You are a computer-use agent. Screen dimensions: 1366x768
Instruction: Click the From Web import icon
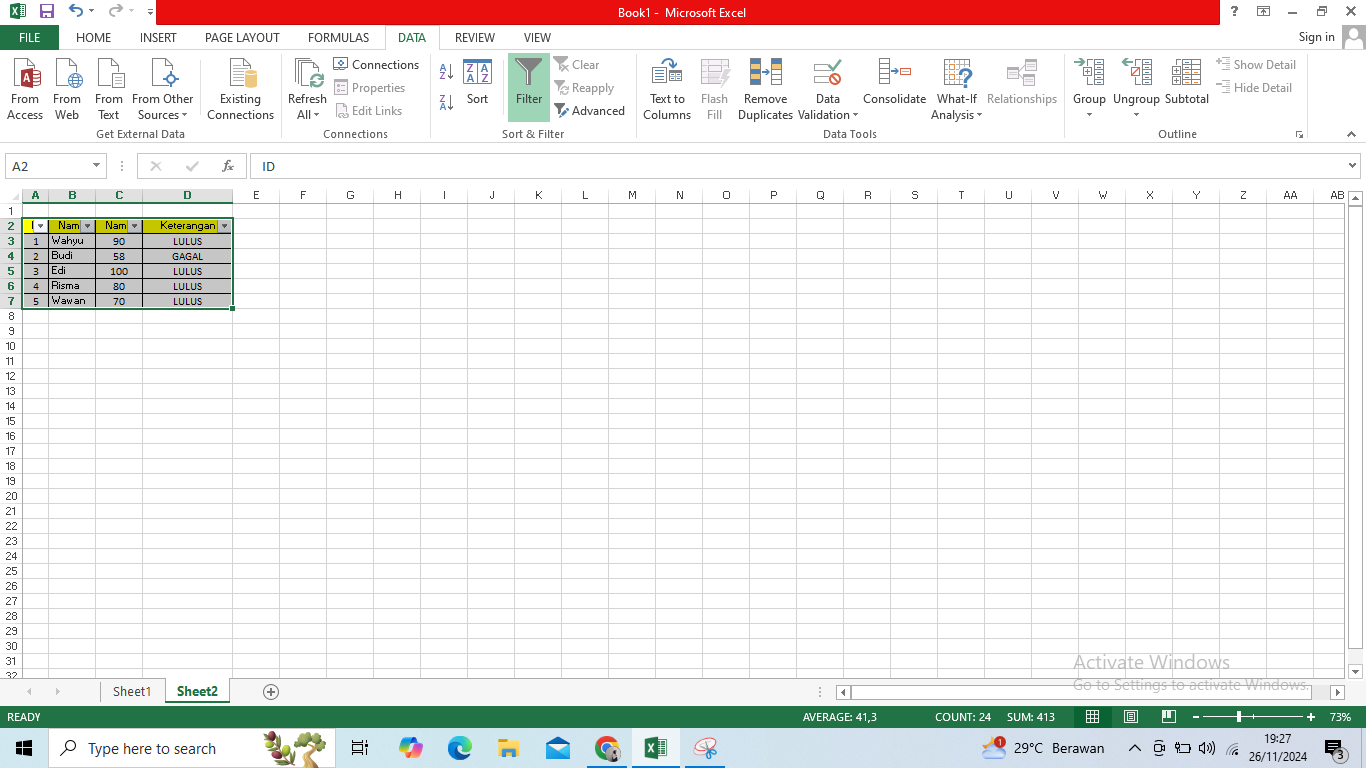pos(67,89)
